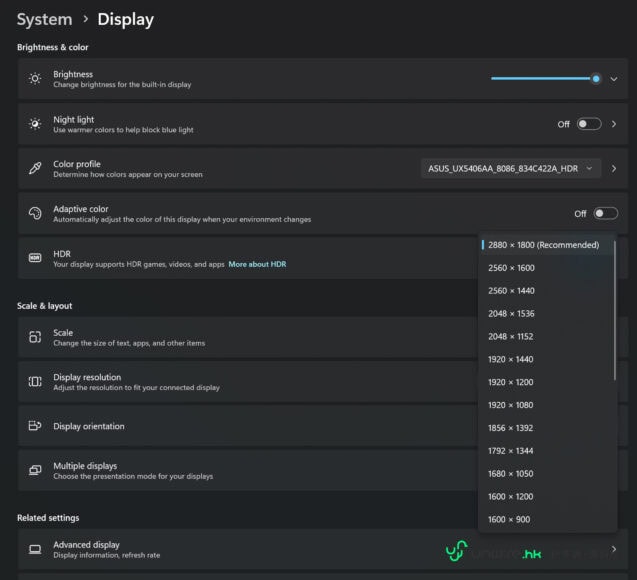Click the resolution list scrollbar
The height and width of the screenshot is (580, 637).
point(615,311)
